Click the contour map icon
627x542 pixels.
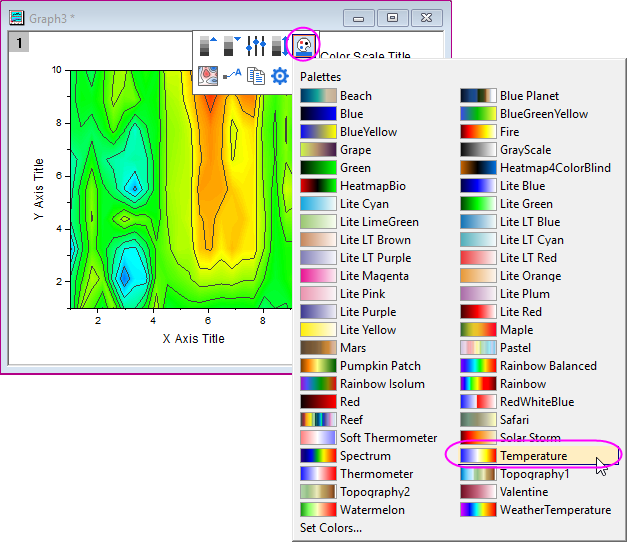coord(208,75)
